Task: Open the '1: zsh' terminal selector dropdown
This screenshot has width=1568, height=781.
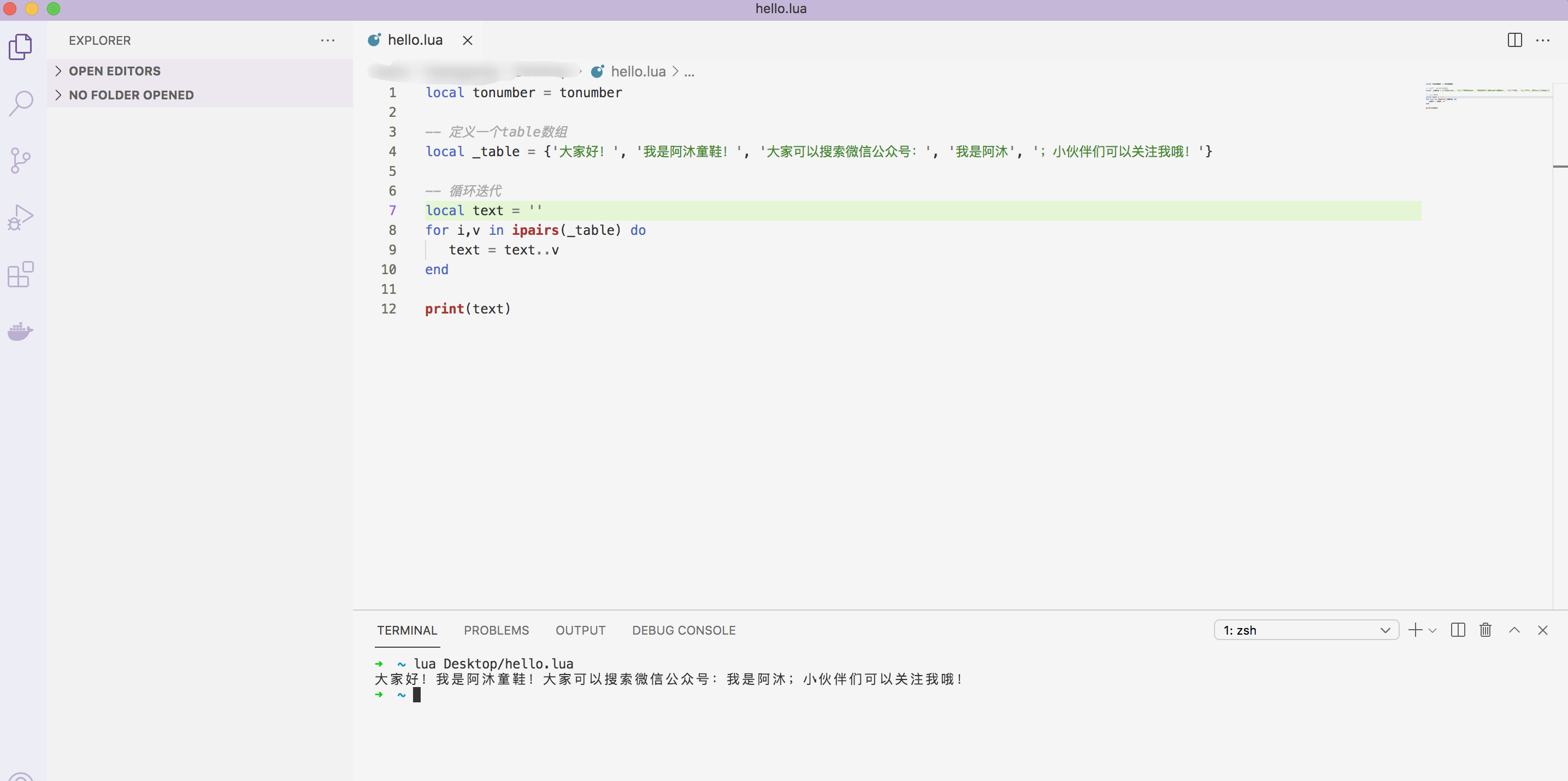Action: tap(1306, 630)
